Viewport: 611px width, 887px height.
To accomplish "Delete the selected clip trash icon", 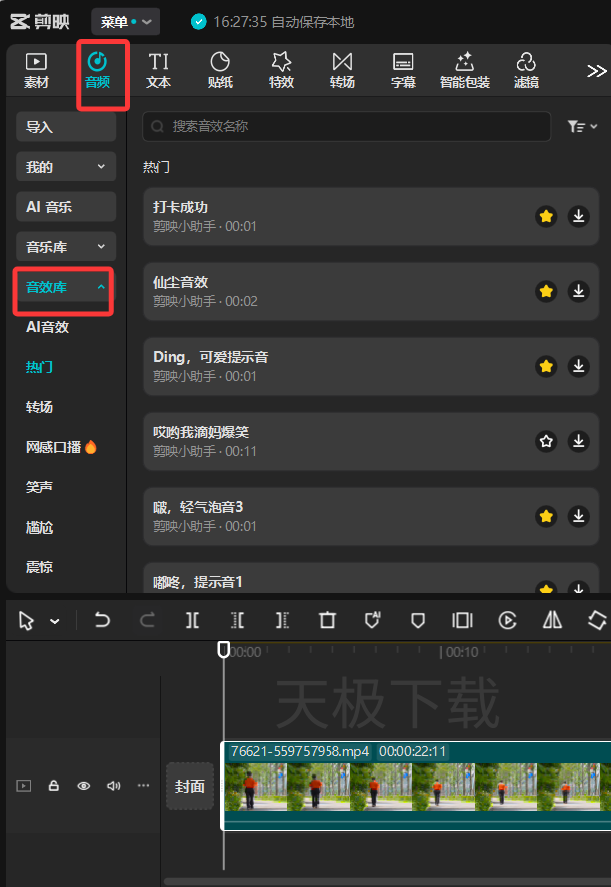I will click(328, 621).
